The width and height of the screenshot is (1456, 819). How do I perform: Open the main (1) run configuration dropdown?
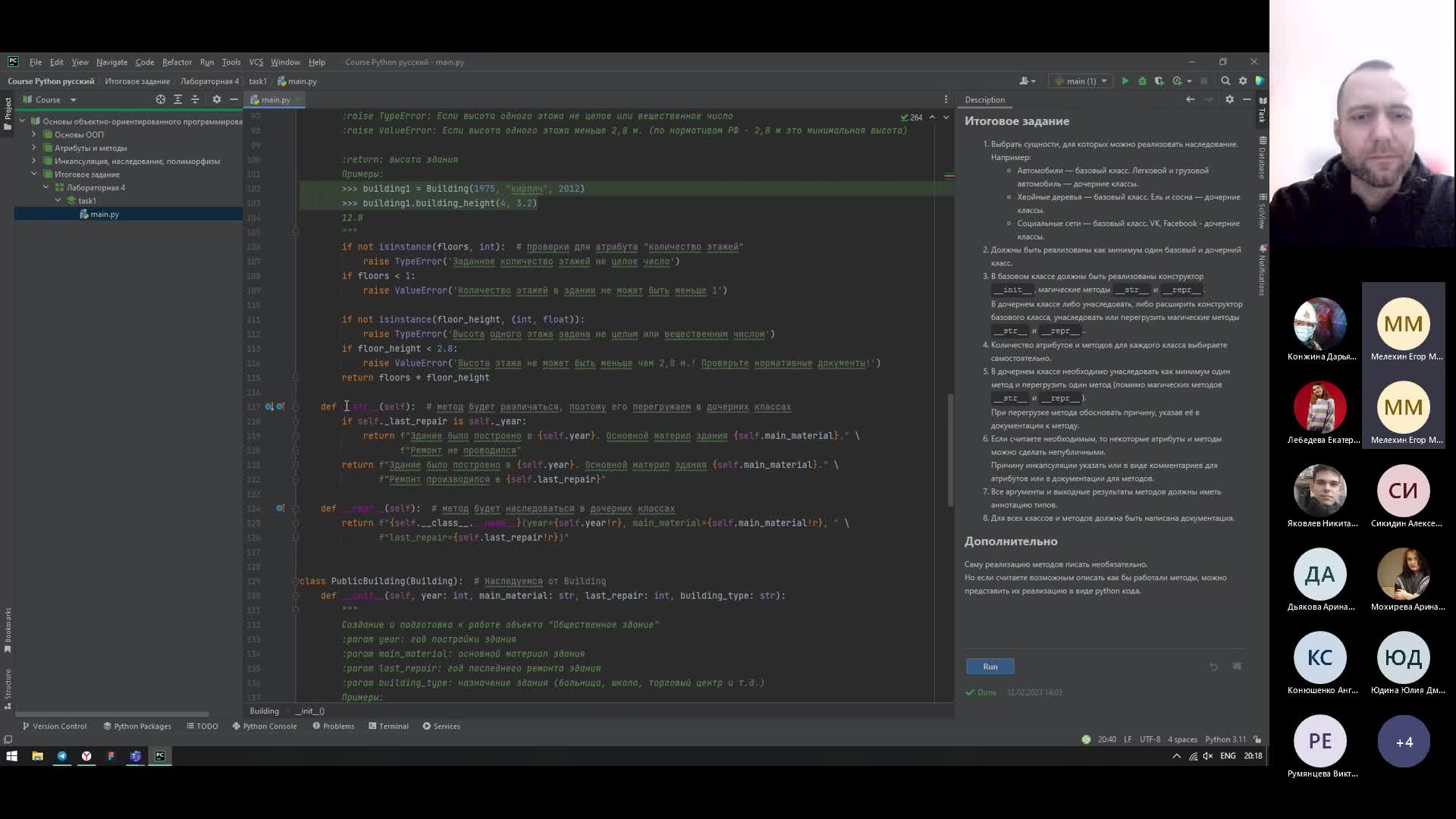tap(1082, 81)
